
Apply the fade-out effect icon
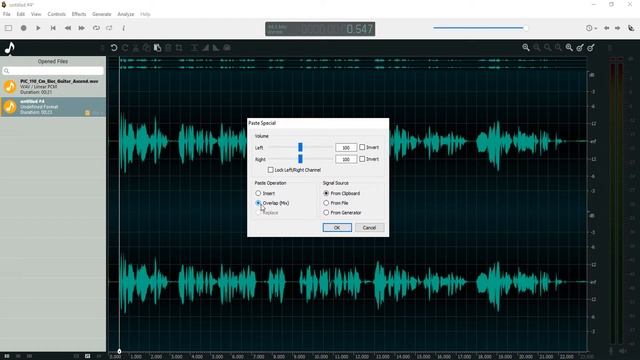(216, 48)
